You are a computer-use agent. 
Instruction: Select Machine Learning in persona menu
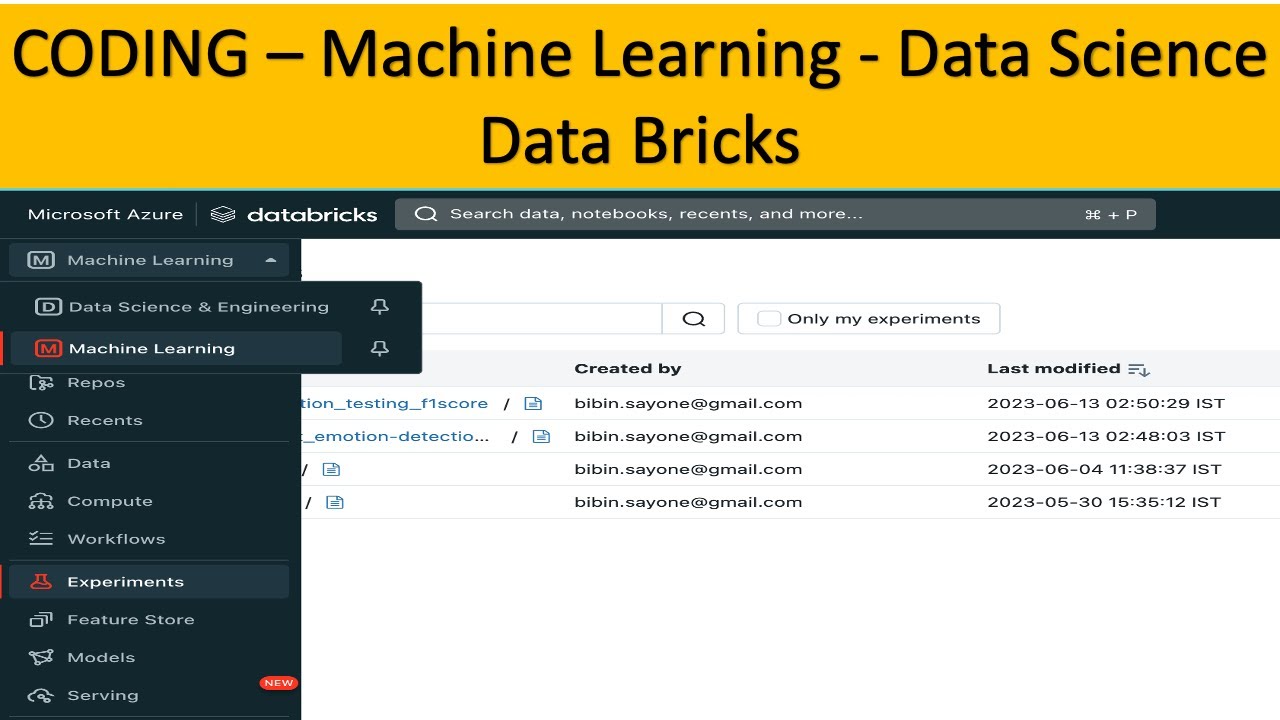tap(152, 348)
